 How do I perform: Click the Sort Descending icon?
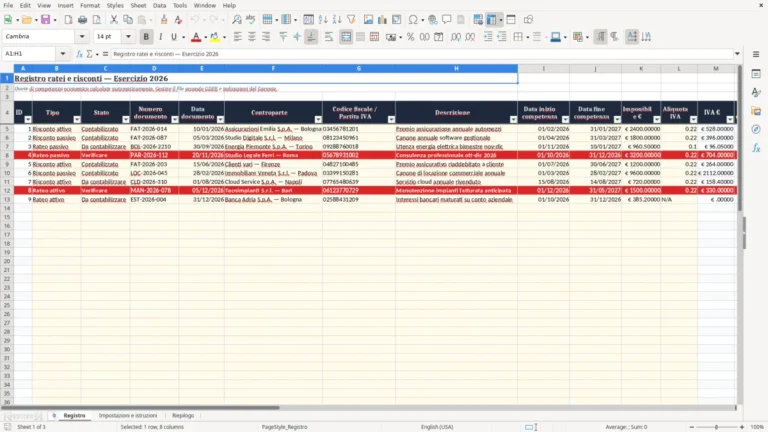337,20
